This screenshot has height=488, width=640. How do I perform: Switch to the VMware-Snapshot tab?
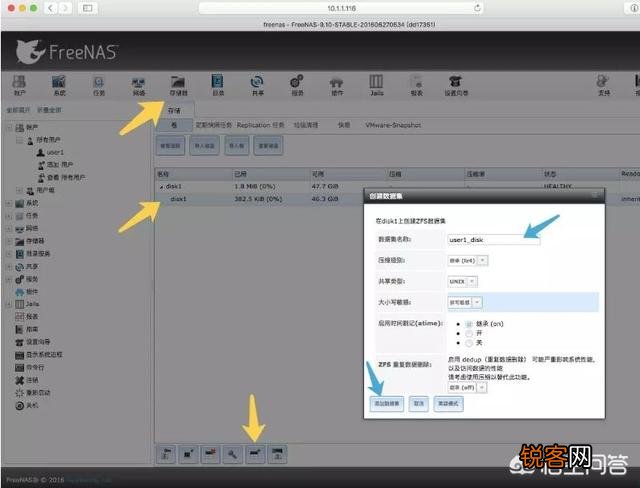(x=393, y=125)
